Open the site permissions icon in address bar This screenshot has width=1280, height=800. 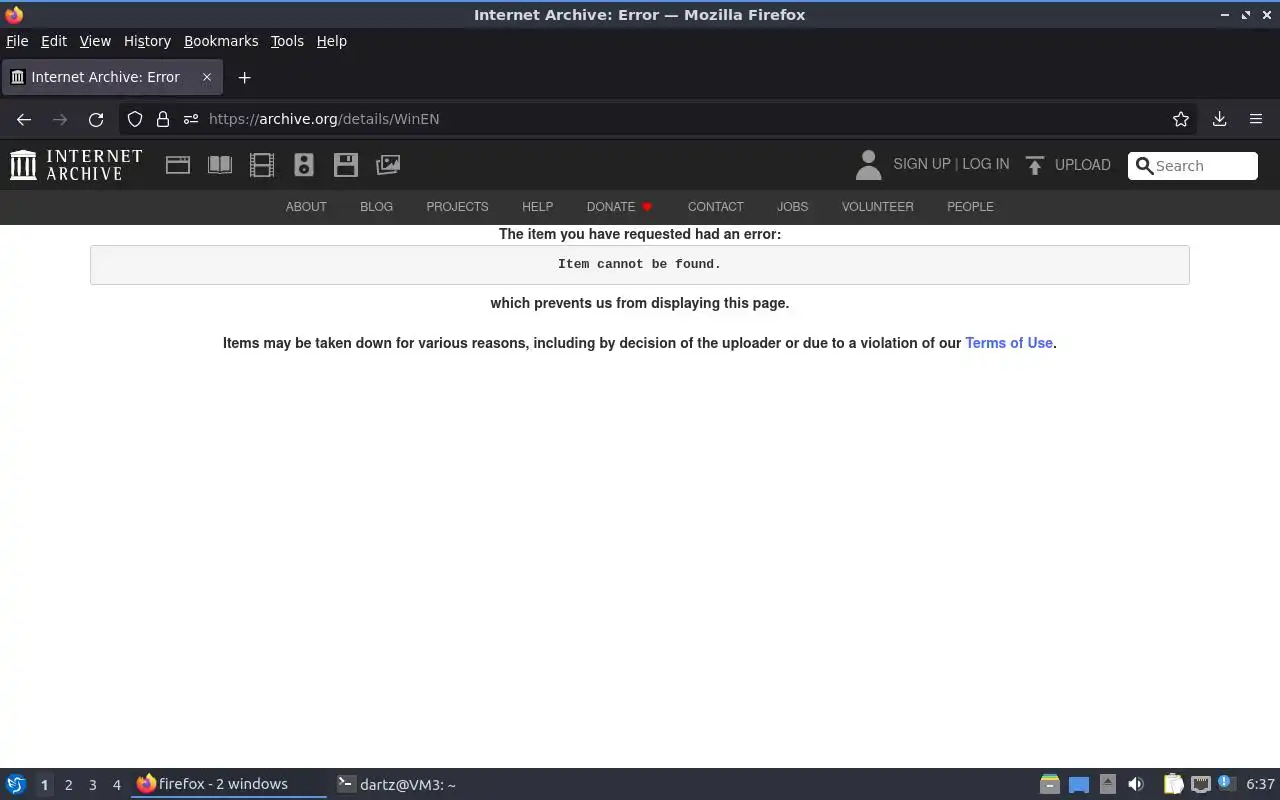191,119
